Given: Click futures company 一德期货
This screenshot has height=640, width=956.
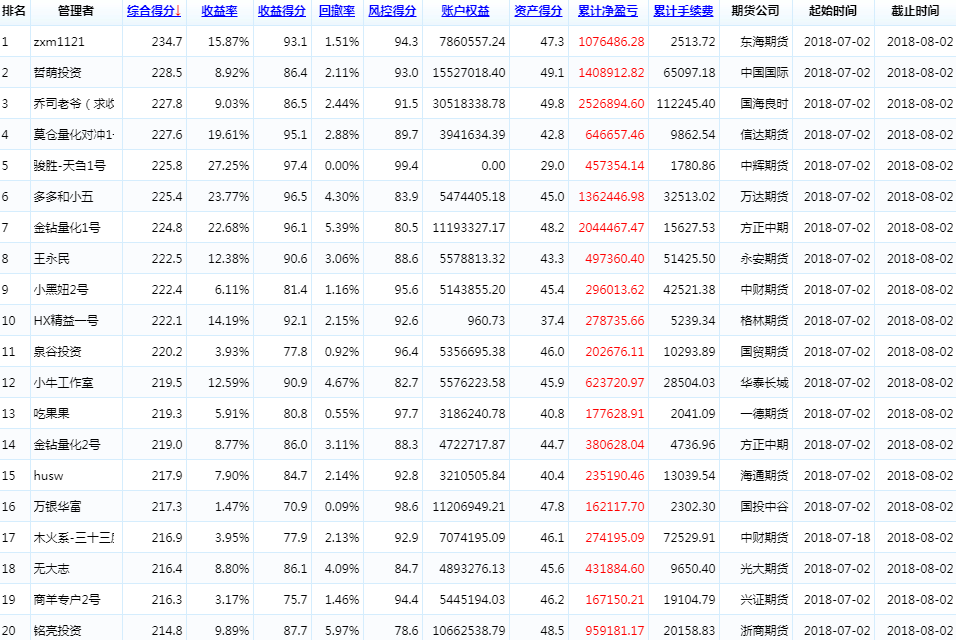Looking at the screenshot, I should pyautogui.click(x=765, y=414).
